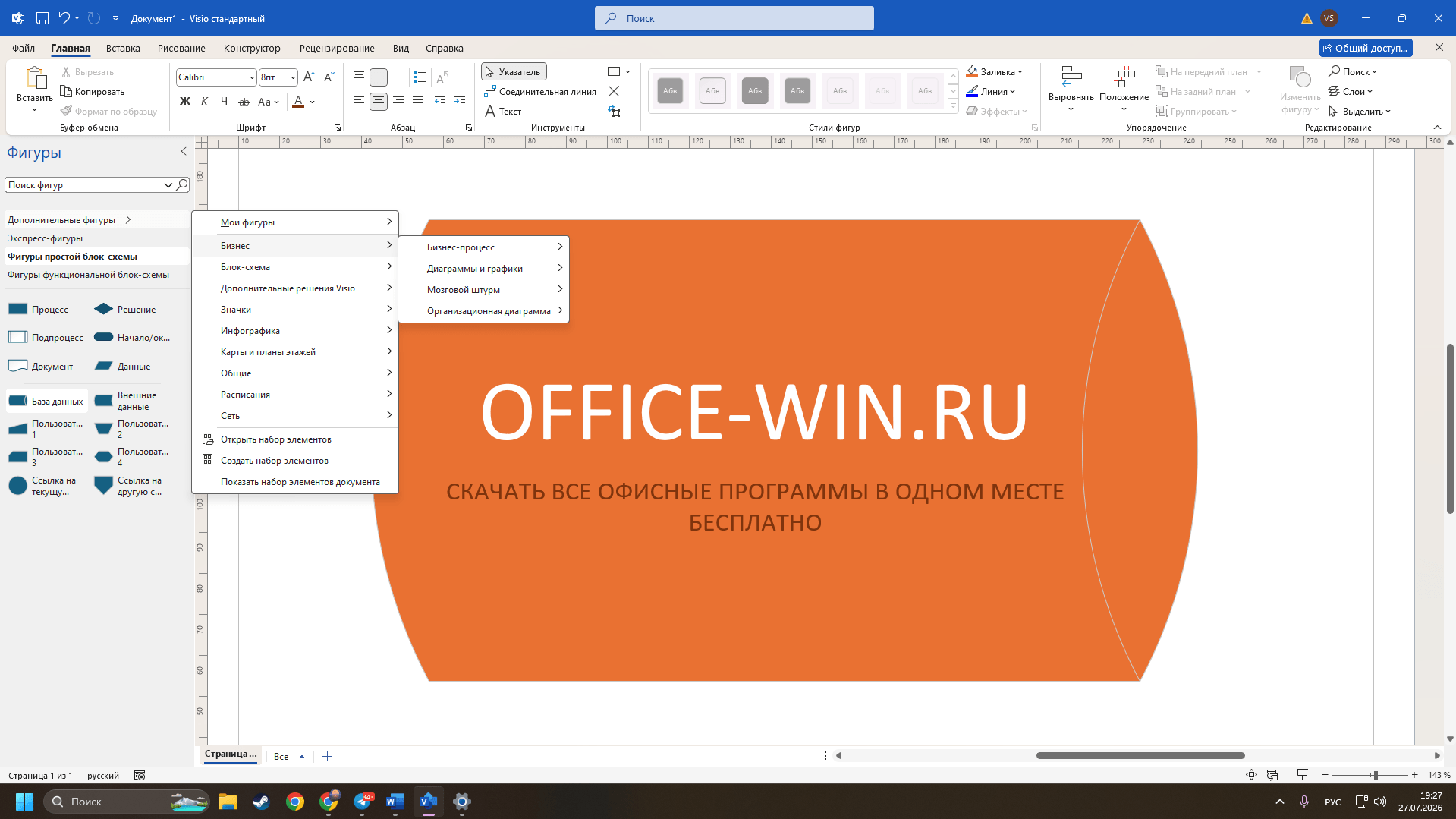
Task: Click the Save icon in the title bar
Action: 42,18
